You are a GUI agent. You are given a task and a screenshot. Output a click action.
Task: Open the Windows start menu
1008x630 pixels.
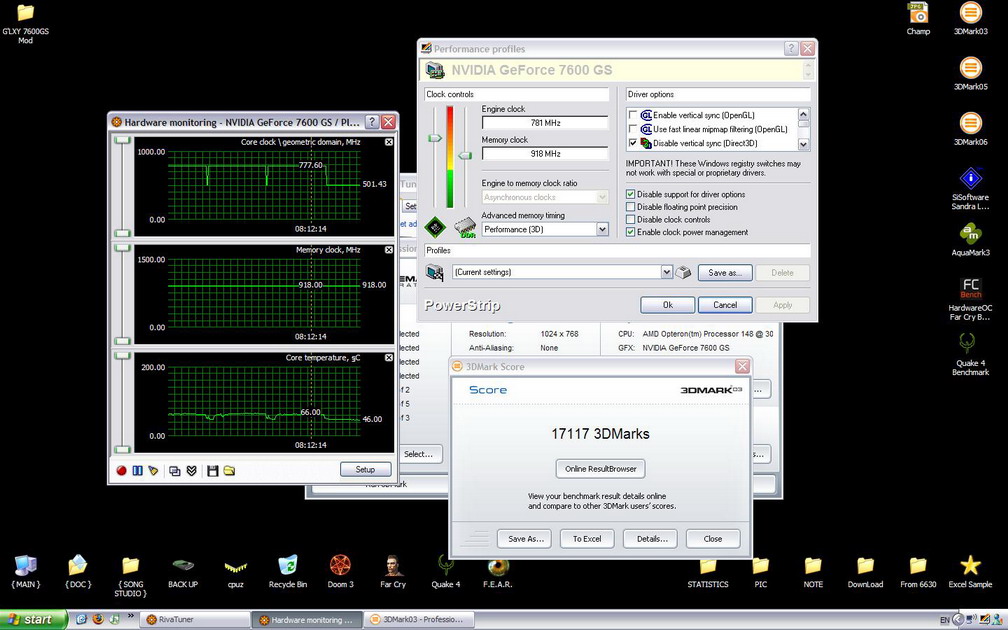point(33,620)
